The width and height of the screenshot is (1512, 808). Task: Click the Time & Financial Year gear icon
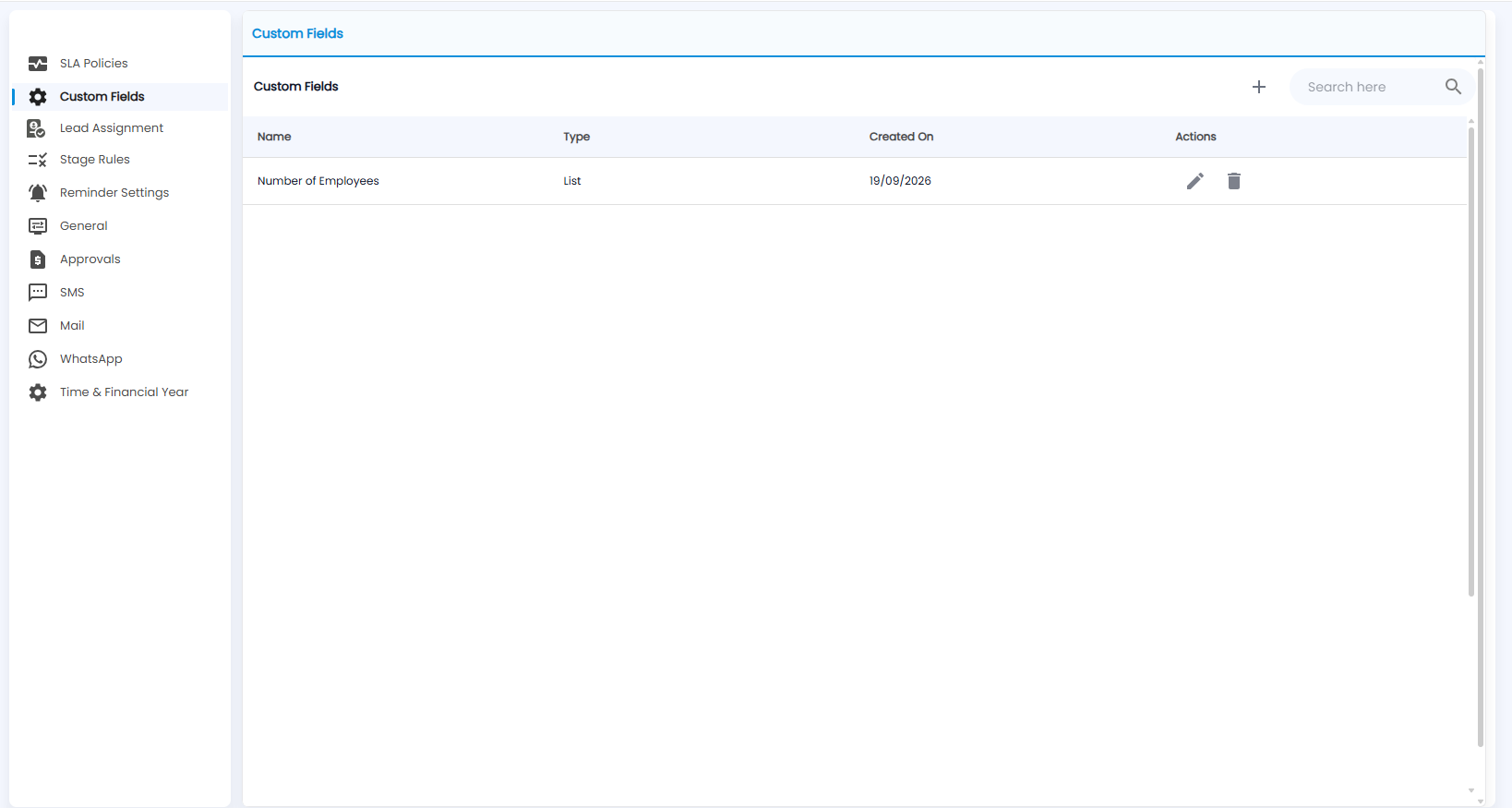point(38,392)
